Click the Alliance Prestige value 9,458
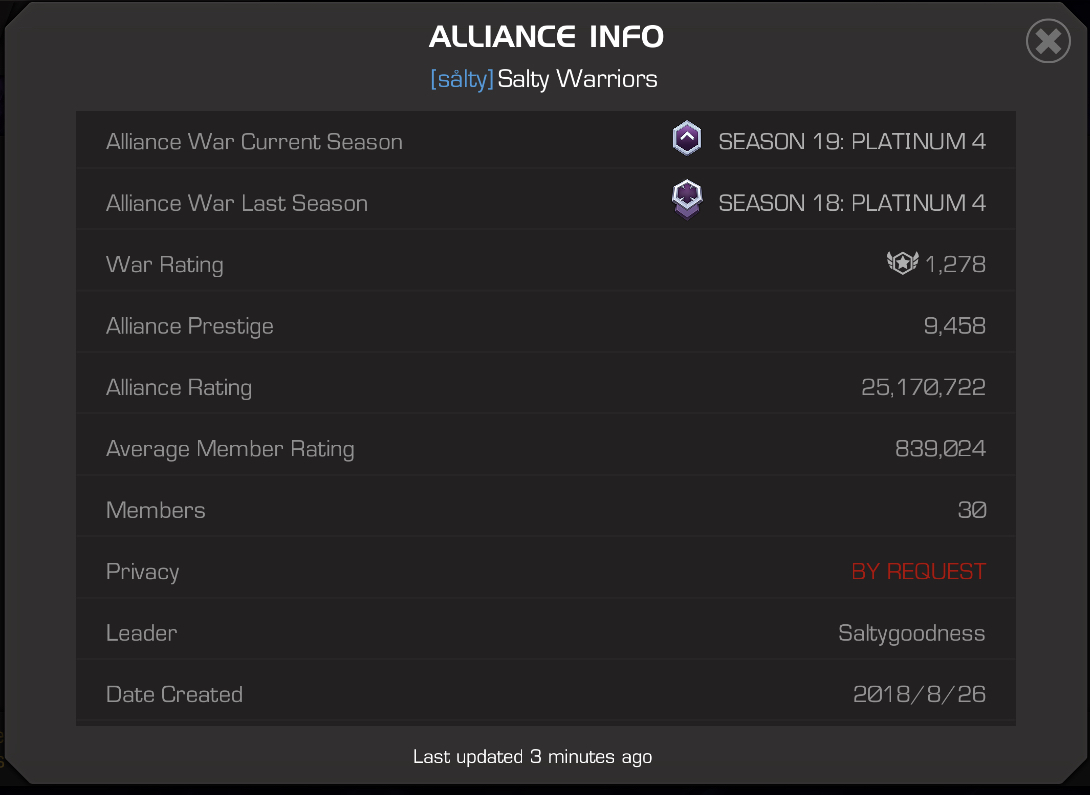The height and width of the screenshot is (795, 1090). pos(954,325)
